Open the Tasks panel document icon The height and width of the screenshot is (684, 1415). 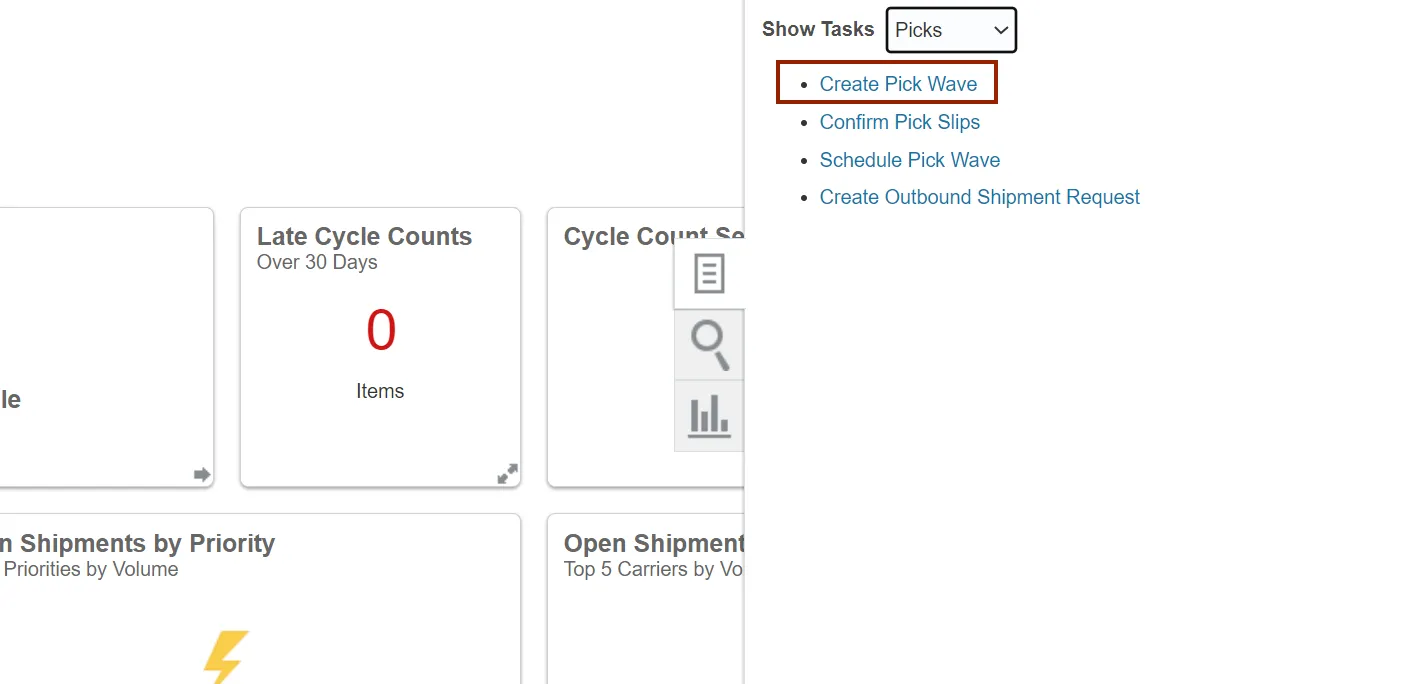(709, 274)
